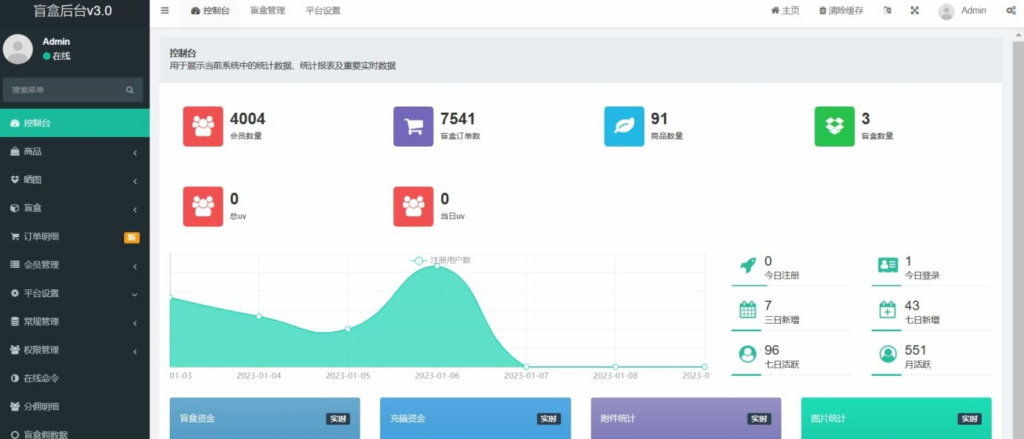This screenshot has width=1024, height=439.
Task: Click the 实时 badge on 图片统计 card
Action: [970, 419]
